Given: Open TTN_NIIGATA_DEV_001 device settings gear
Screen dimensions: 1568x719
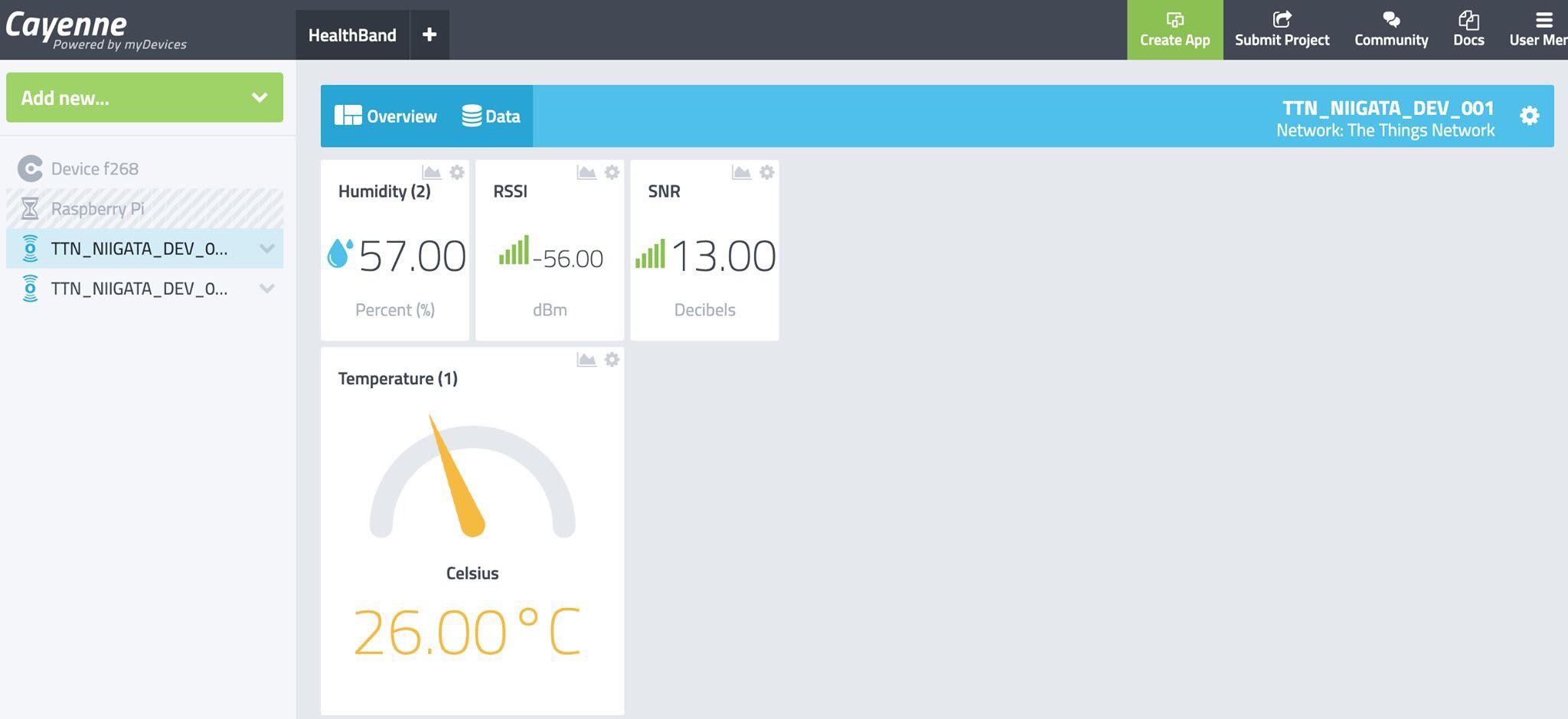Looking at the screenshot, I should (1530, 116).
